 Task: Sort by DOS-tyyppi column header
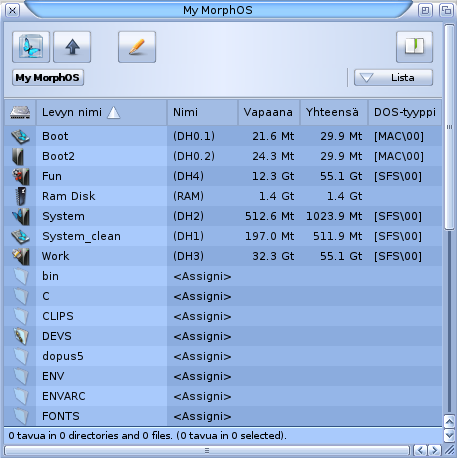(405, 112)
